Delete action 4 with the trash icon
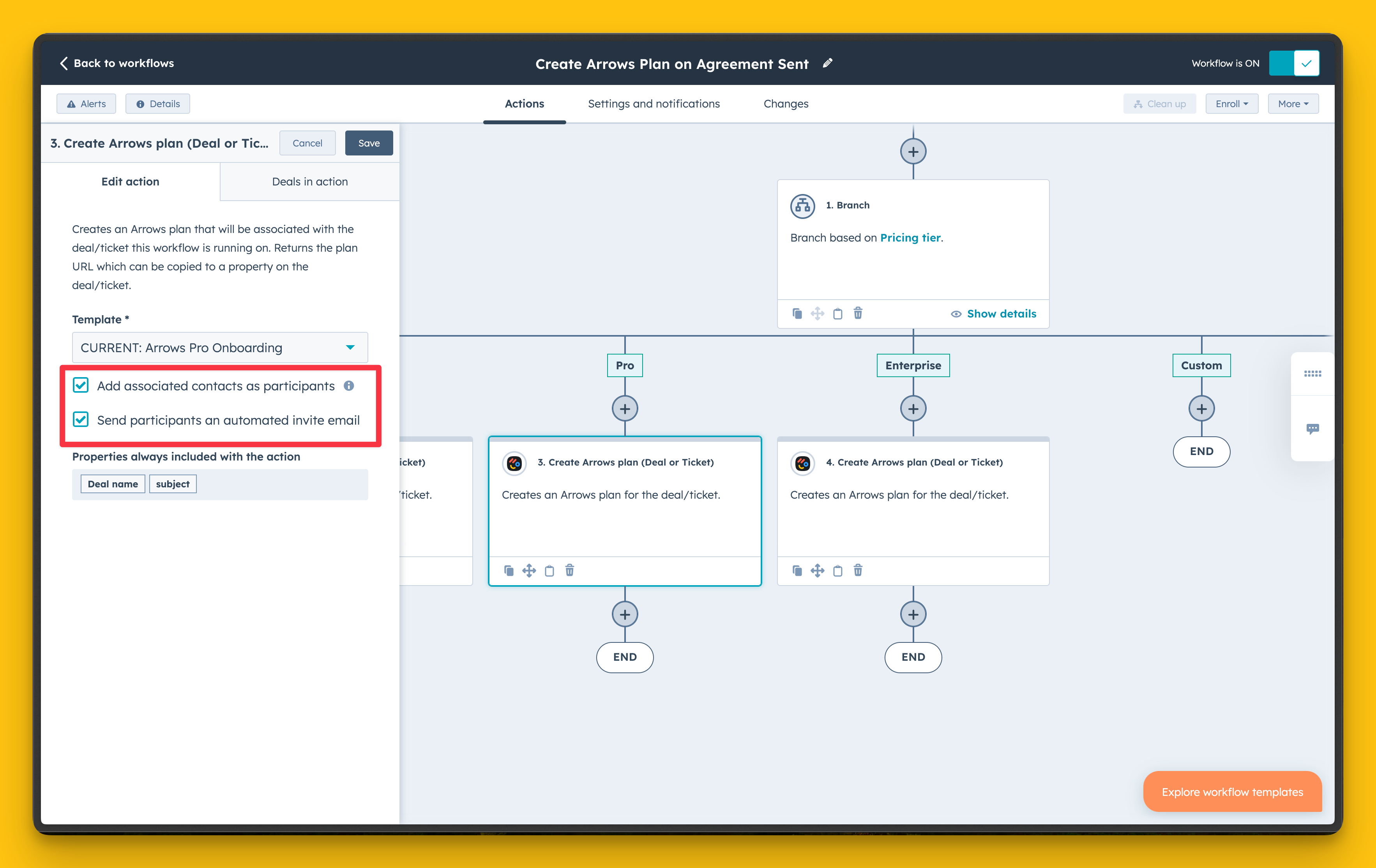The height and width of the screenshot is (868, 1376). [858, 570]
